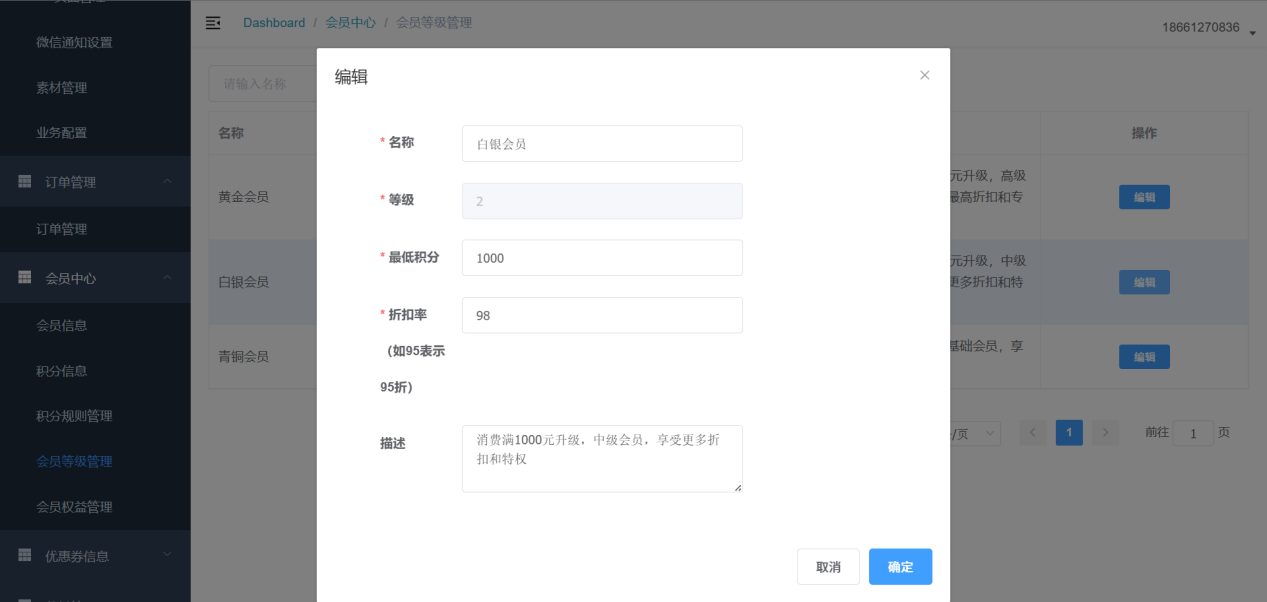Focus the 最低积分 input field
The height and width of the screenshot is (602, 1267).
point(602,258)
